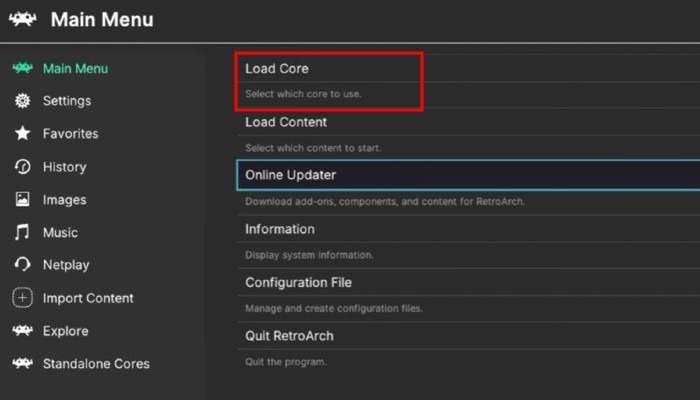
Task: Open the Music sidebar tab
Action: pyautogui.click(x=60, y=233)
